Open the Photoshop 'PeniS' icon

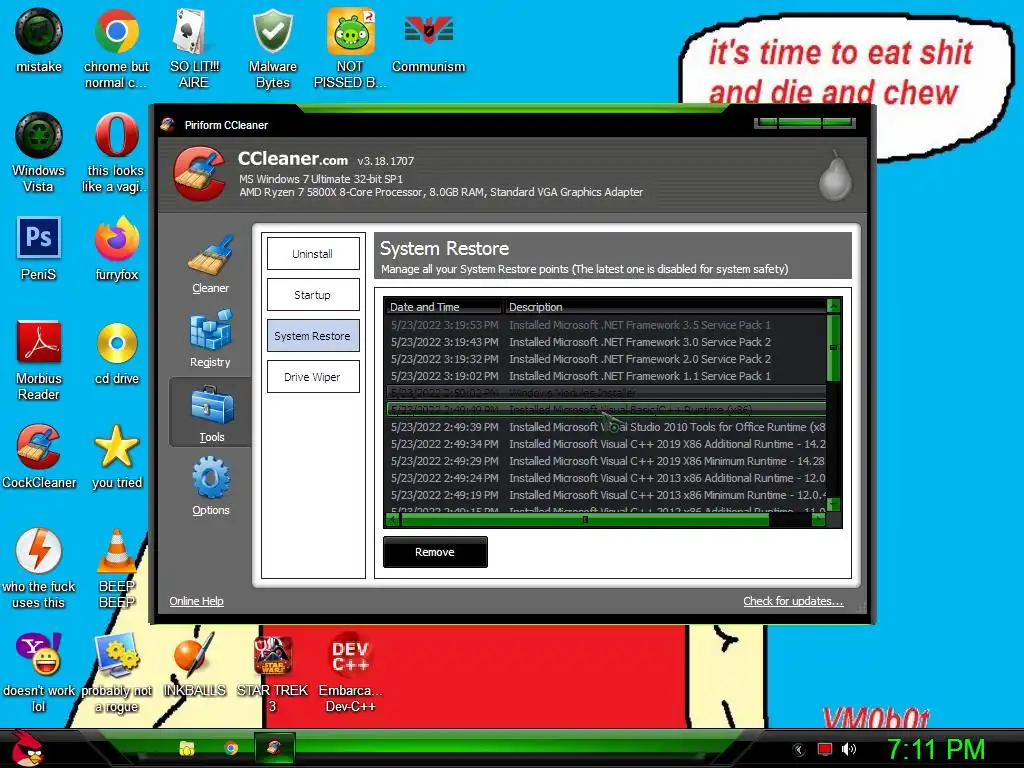pyautogui.click(x=39, y=248)
